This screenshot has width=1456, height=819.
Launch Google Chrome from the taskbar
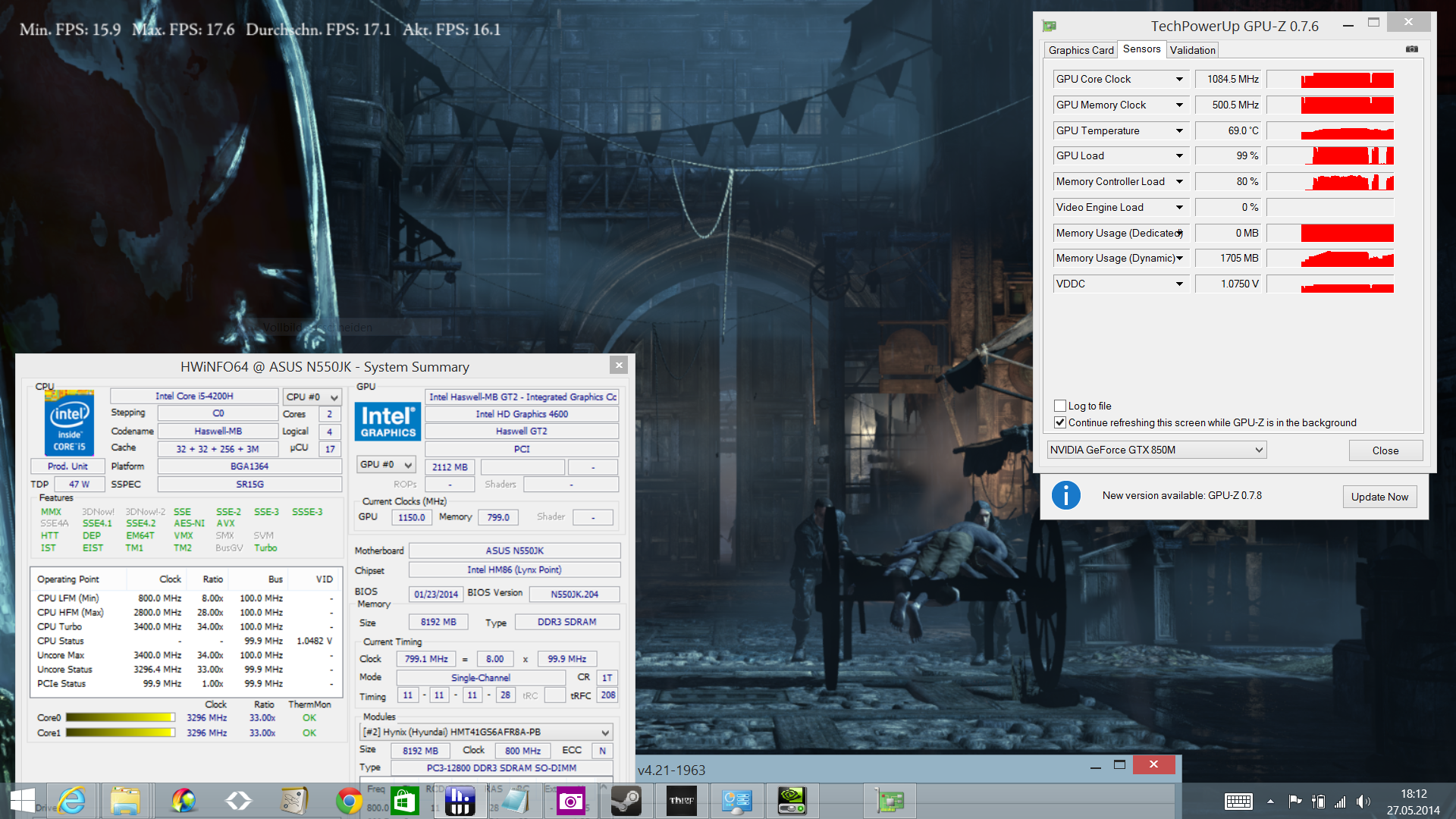click(x=349, y=801)
